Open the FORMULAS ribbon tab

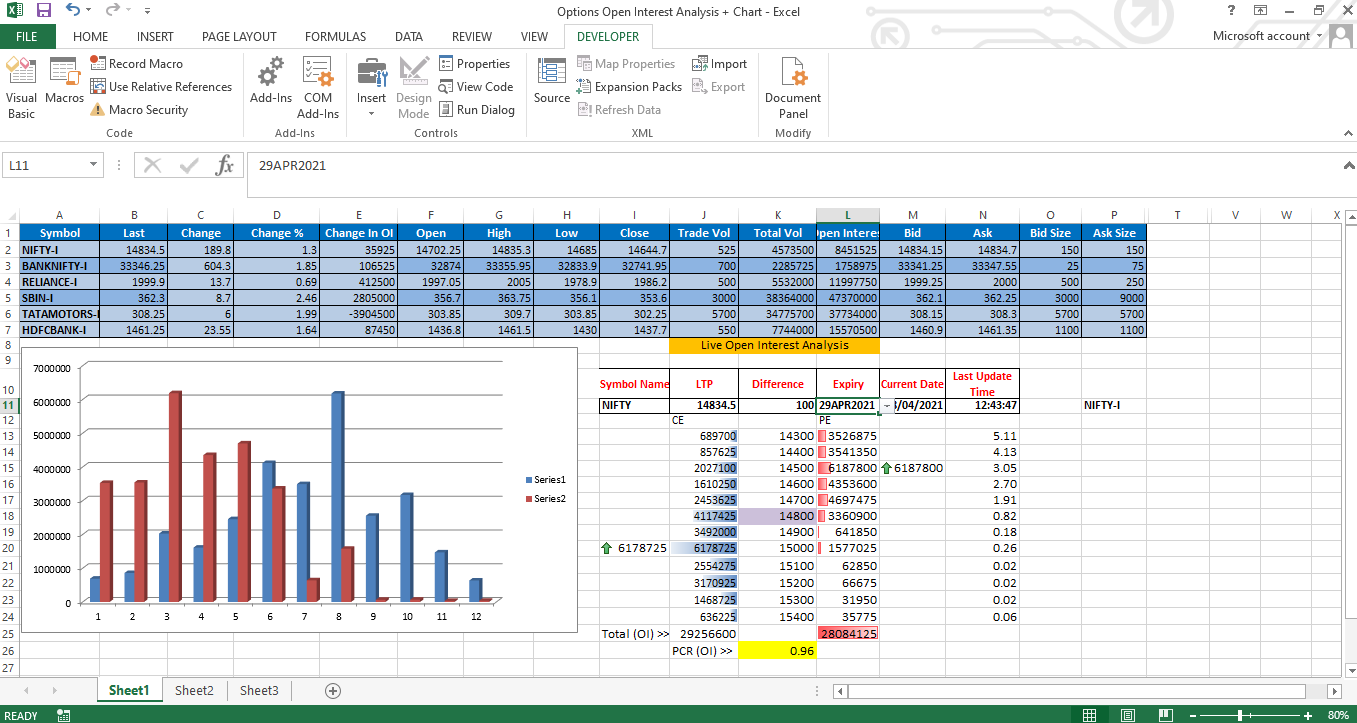335,36
